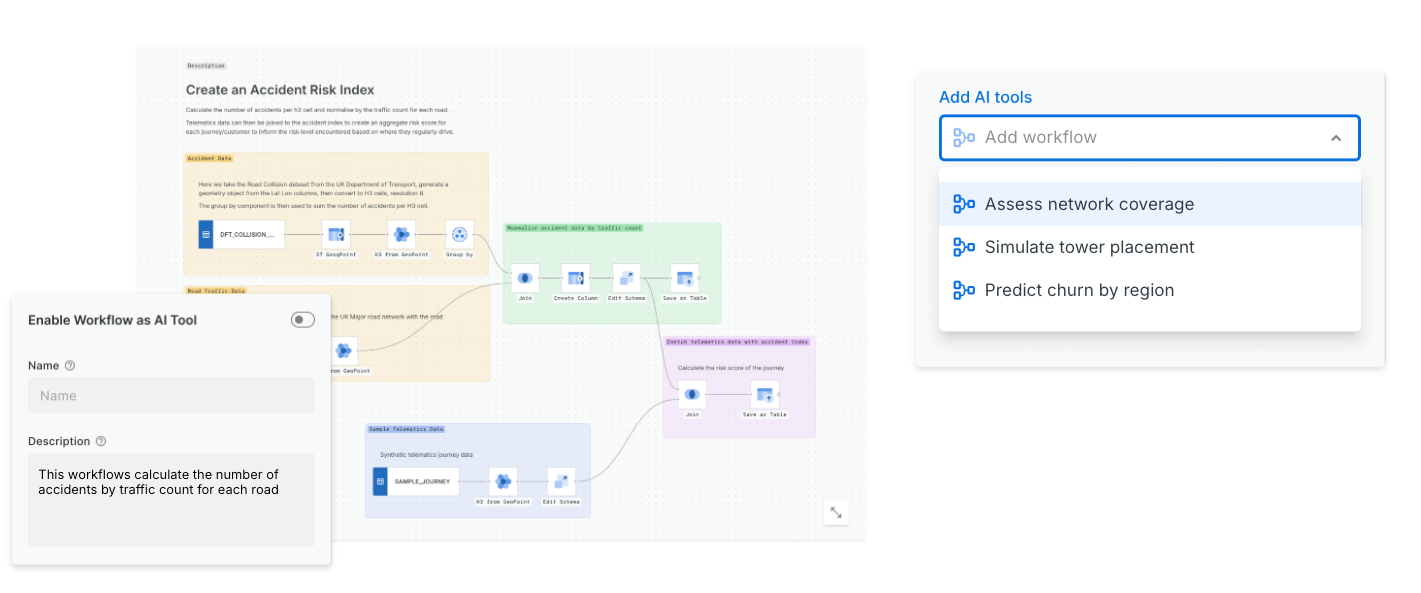This screenshot has height=593, width=1421.
Task: Select H3 from GeoPoint node in Accident Data
Action: tap(401, 235)
